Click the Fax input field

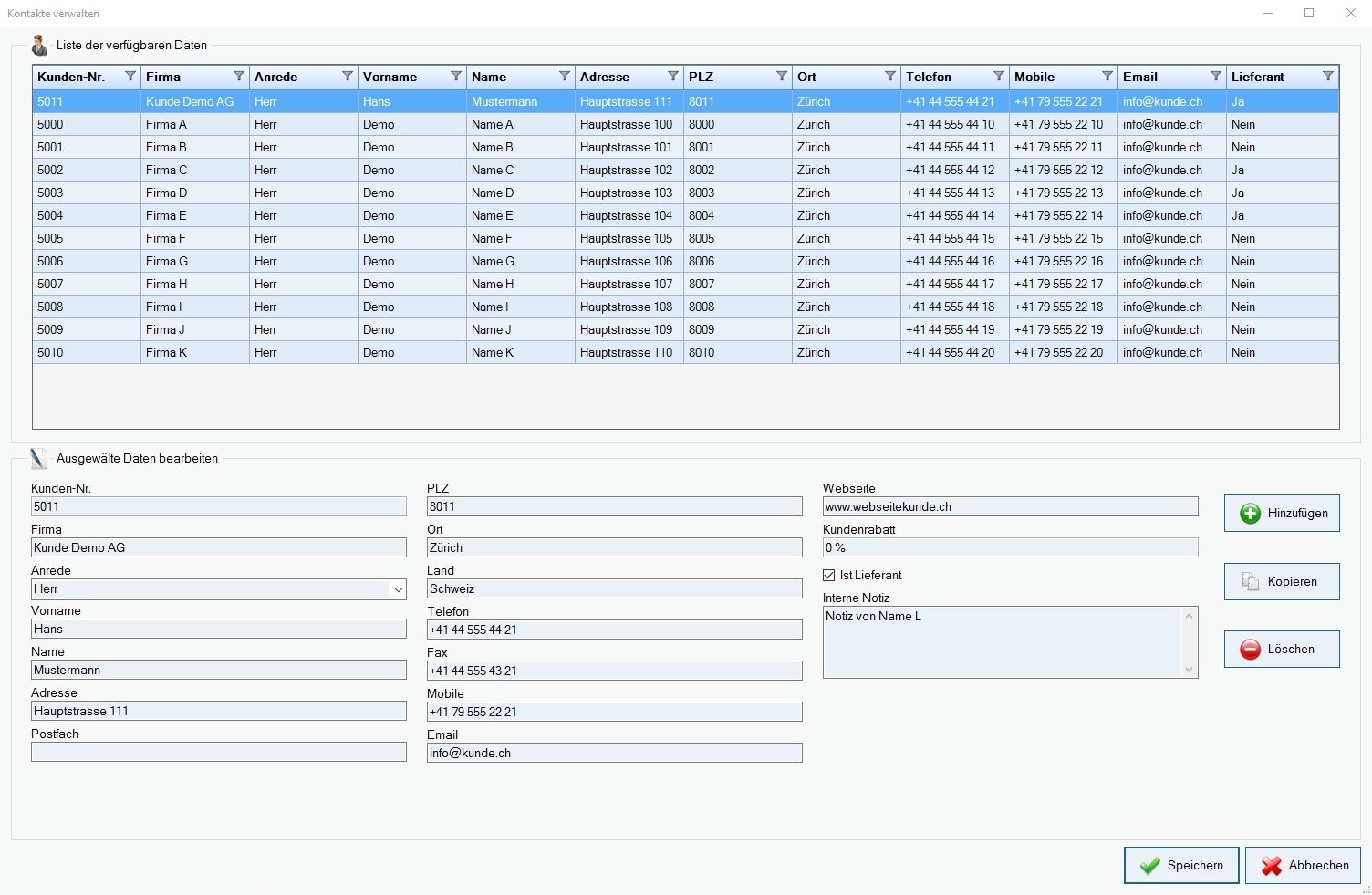[615, 671]
